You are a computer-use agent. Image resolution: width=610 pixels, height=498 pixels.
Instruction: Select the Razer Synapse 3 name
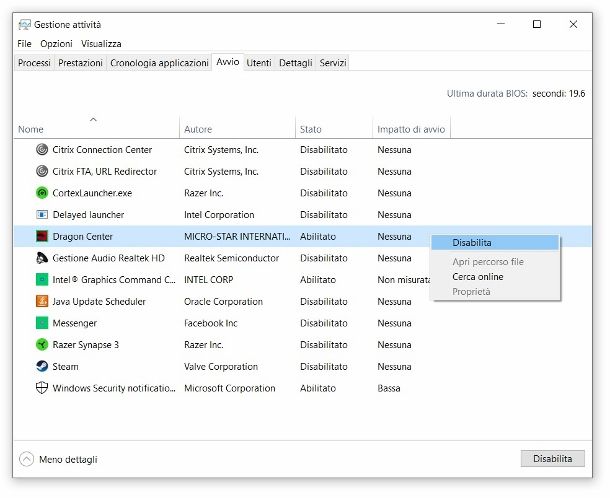tap(86, 345)
